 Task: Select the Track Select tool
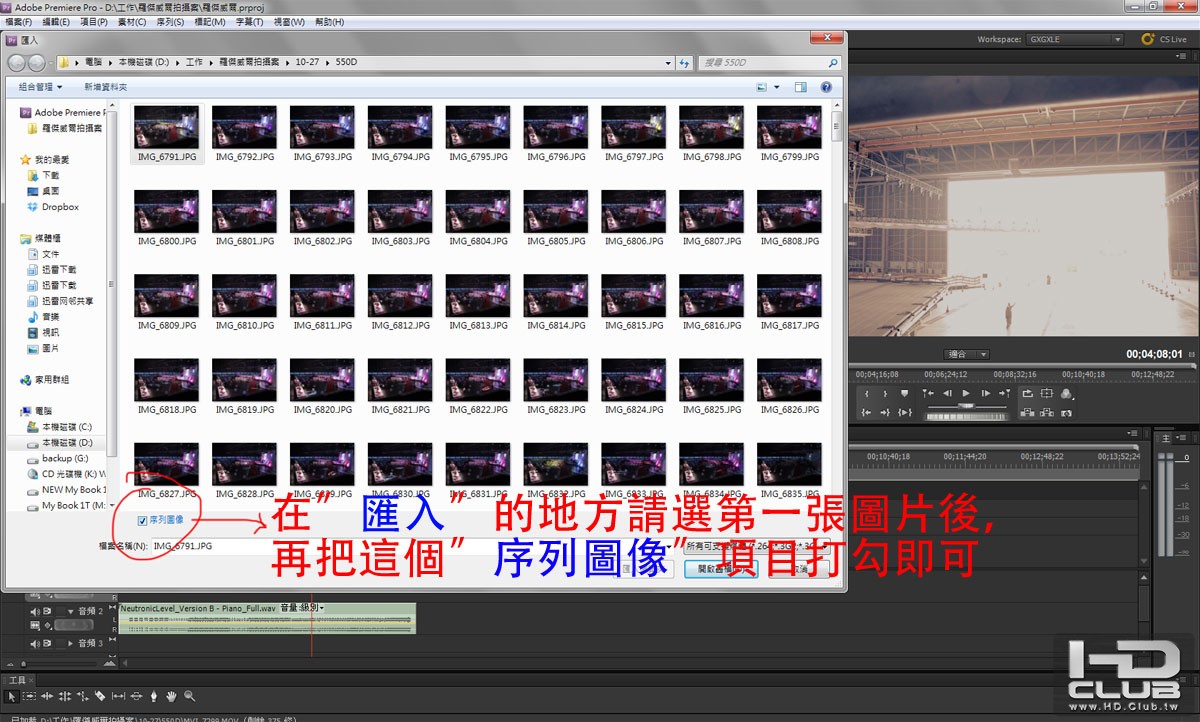tap(29, 696)
